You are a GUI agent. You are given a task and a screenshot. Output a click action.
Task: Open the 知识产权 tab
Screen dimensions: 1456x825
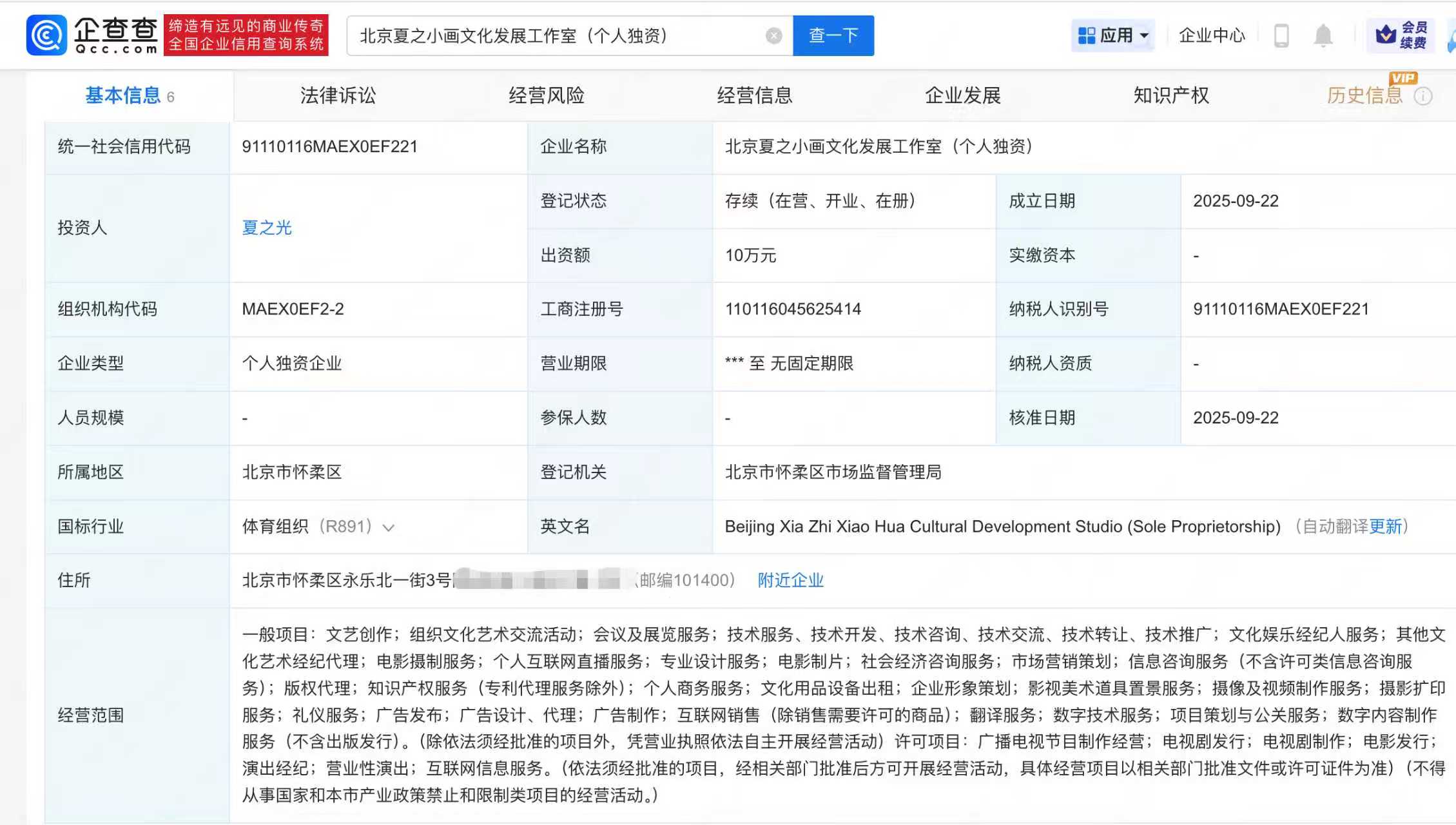click(1170, 95)
